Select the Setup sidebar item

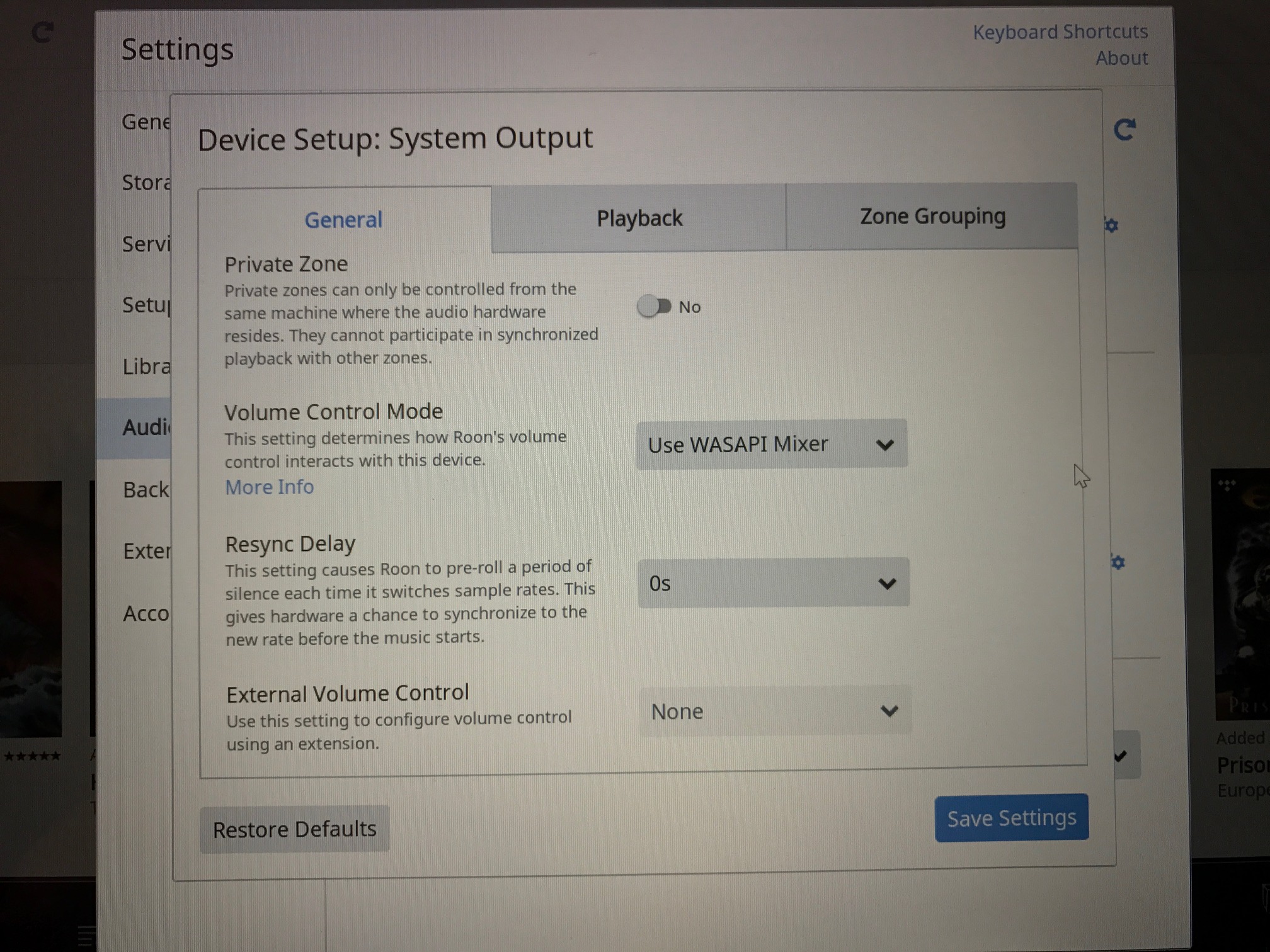pos(146,305)
